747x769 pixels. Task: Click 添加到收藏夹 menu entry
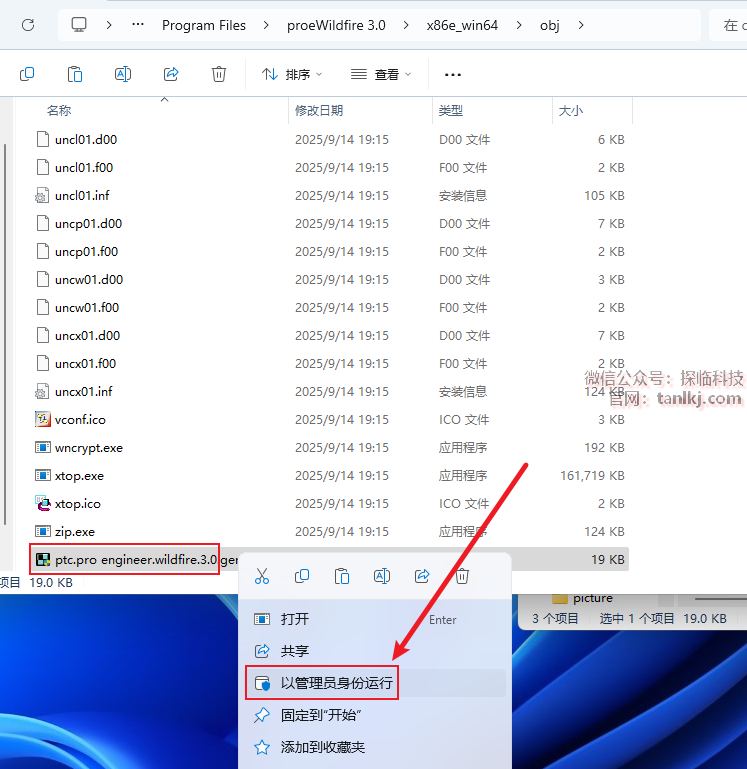[x=322, y=747]
